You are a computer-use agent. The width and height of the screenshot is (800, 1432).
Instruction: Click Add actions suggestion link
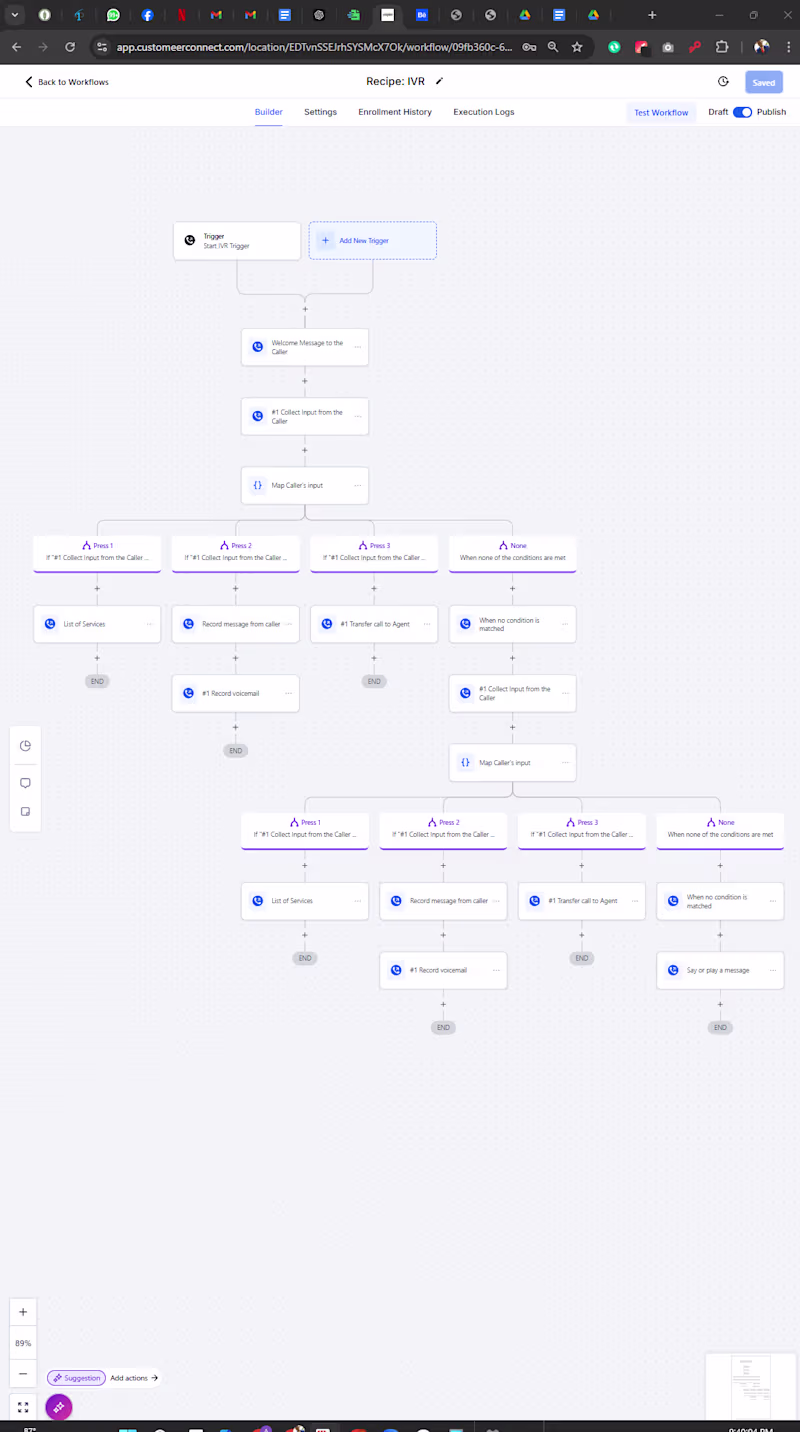point(134,1378)
